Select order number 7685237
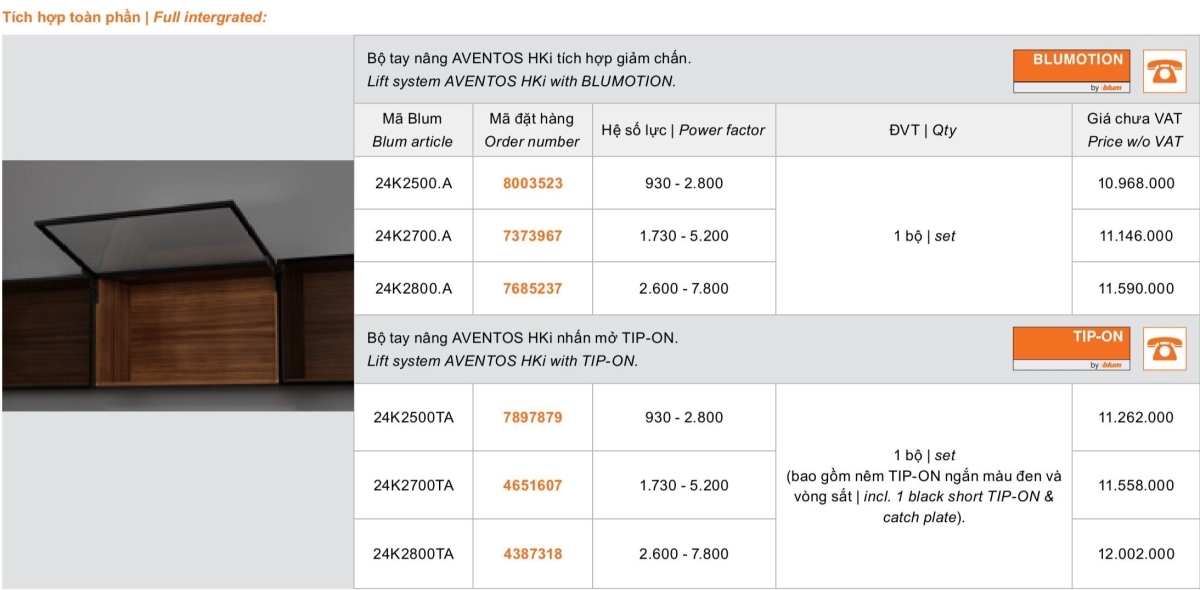Screen dimensions: 1200x590 [532, 288]
